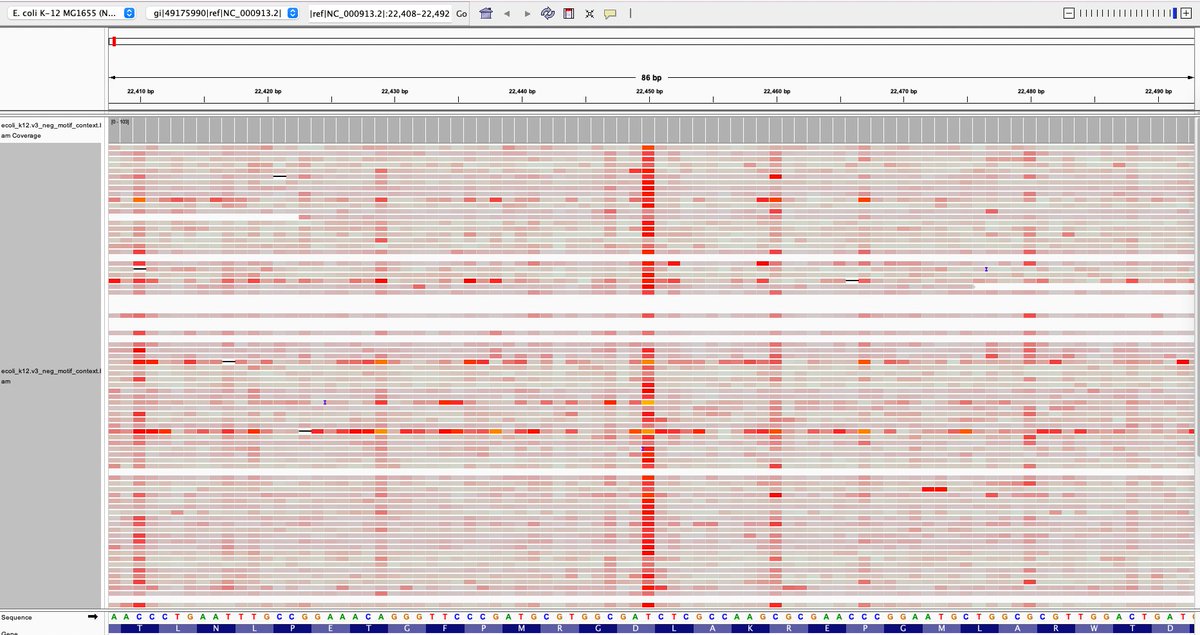Click the 22,430 bp ruler label
Image resolution: width=1200 pixels, height=635 pixels.
click(395, 91)
